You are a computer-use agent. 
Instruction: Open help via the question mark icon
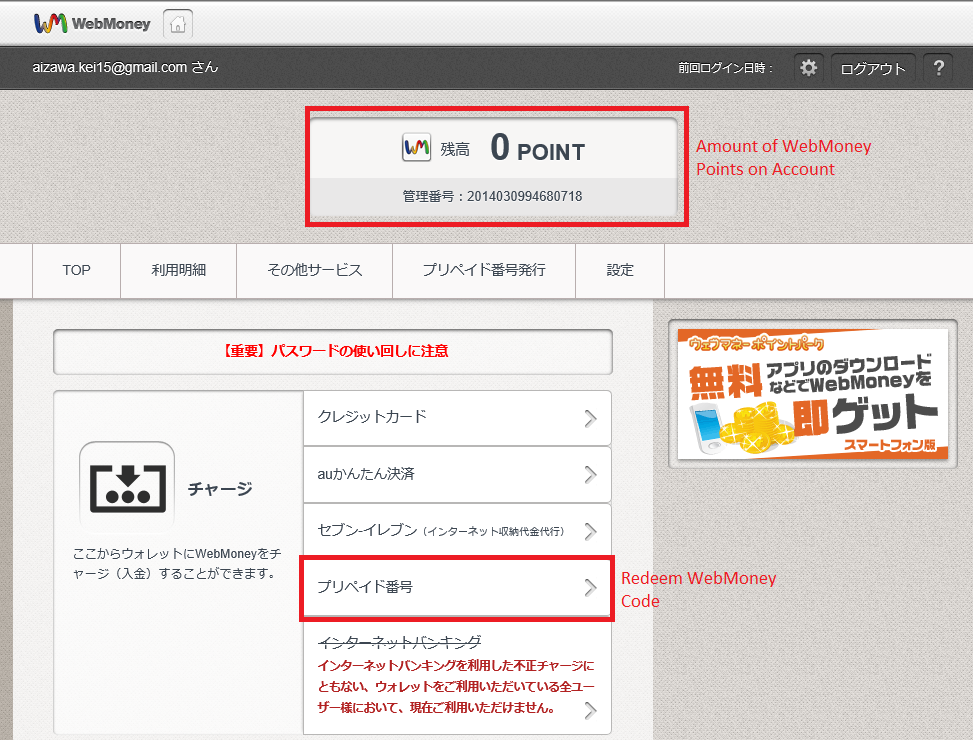click(x=939, y=68)
